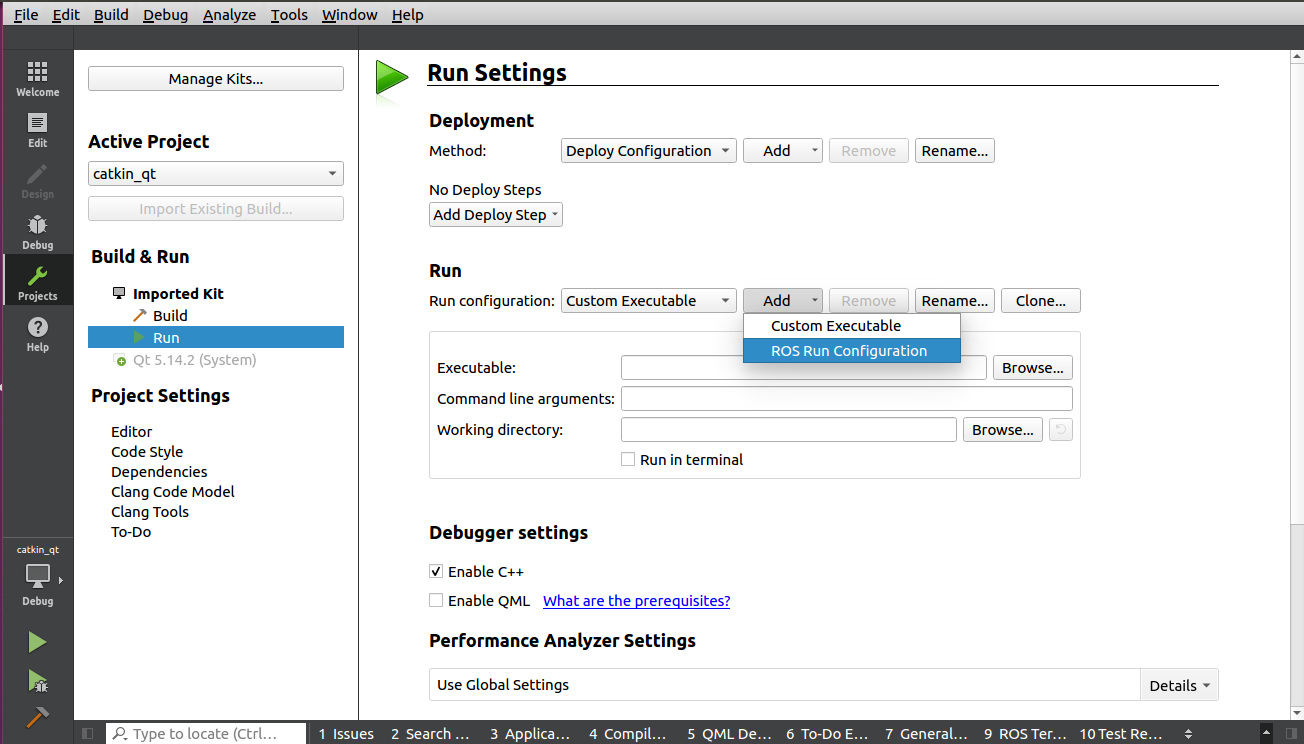Open the Custom Executable run configuration dropdown
Viewport: 1304px width, 744px height.
[649, 301]
